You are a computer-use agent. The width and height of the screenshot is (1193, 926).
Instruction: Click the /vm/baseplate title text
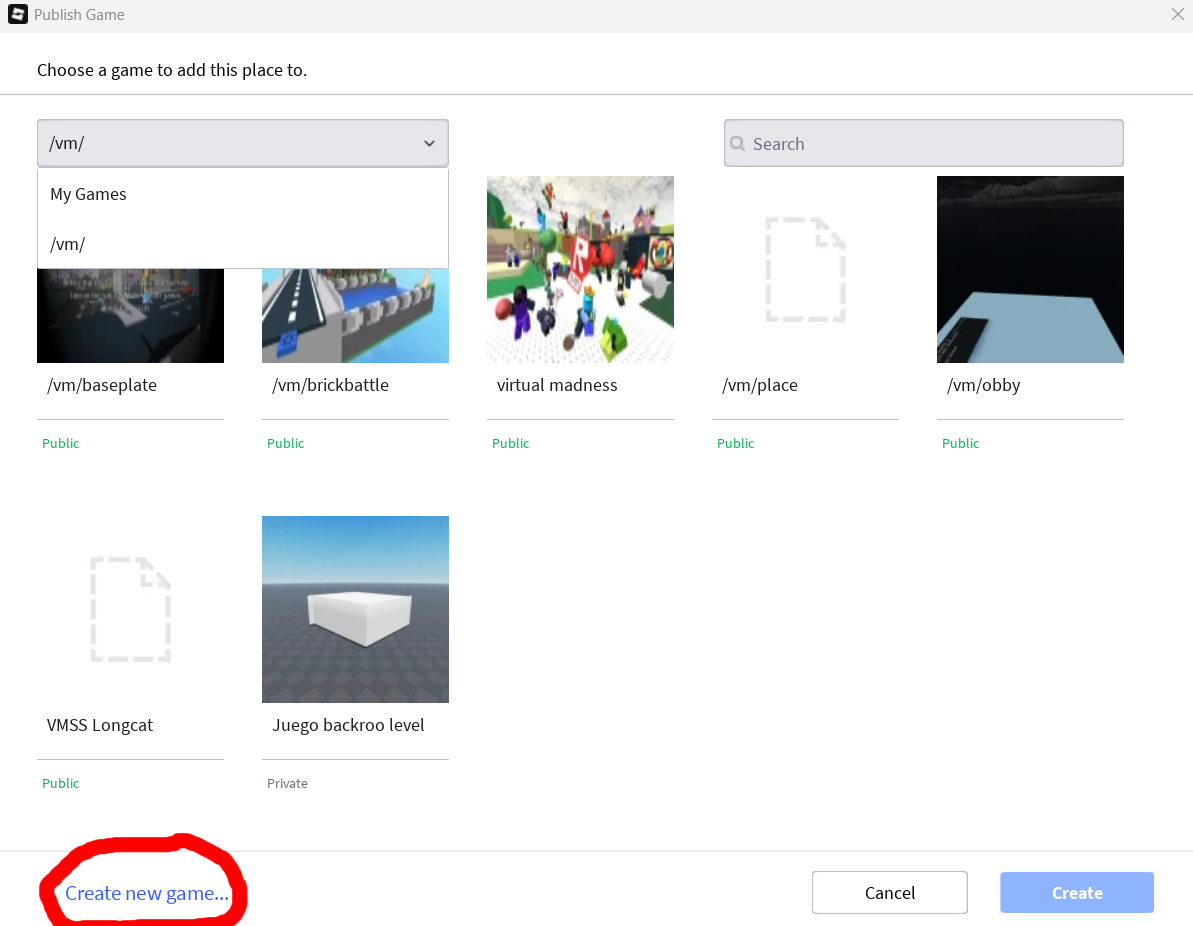coord(102,385)
